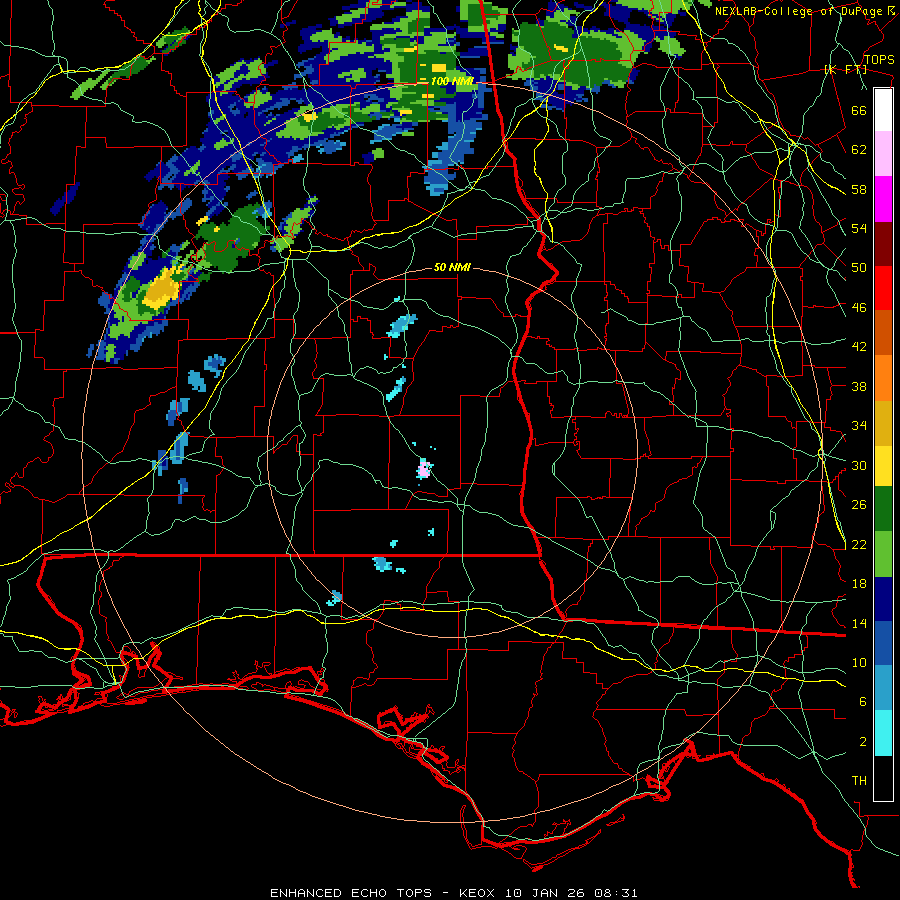Pick the sky blue legend swatch
Viewport: 900px width, 900px height.
click(883, 688)
